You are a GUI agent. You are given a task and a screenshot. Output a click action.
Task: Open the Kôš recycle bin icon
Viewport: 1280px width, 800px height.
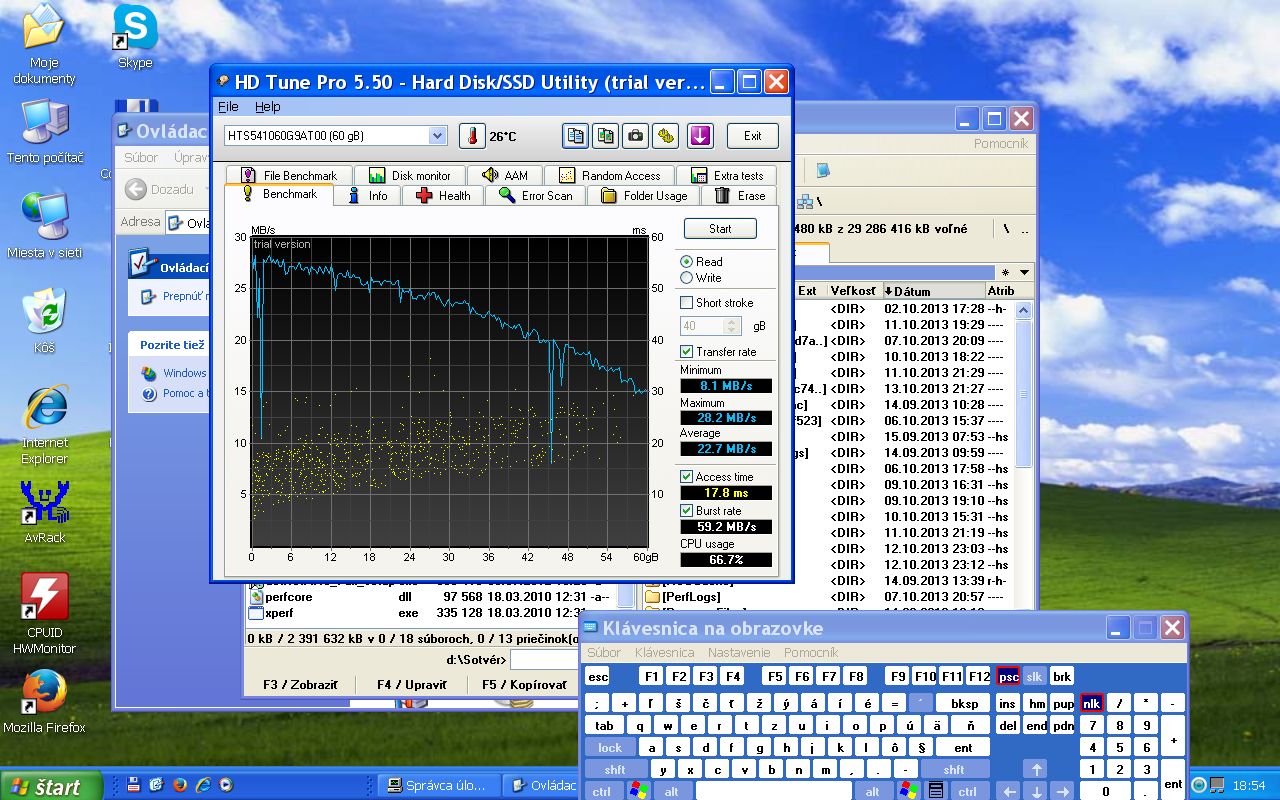[x=45, y=320]
